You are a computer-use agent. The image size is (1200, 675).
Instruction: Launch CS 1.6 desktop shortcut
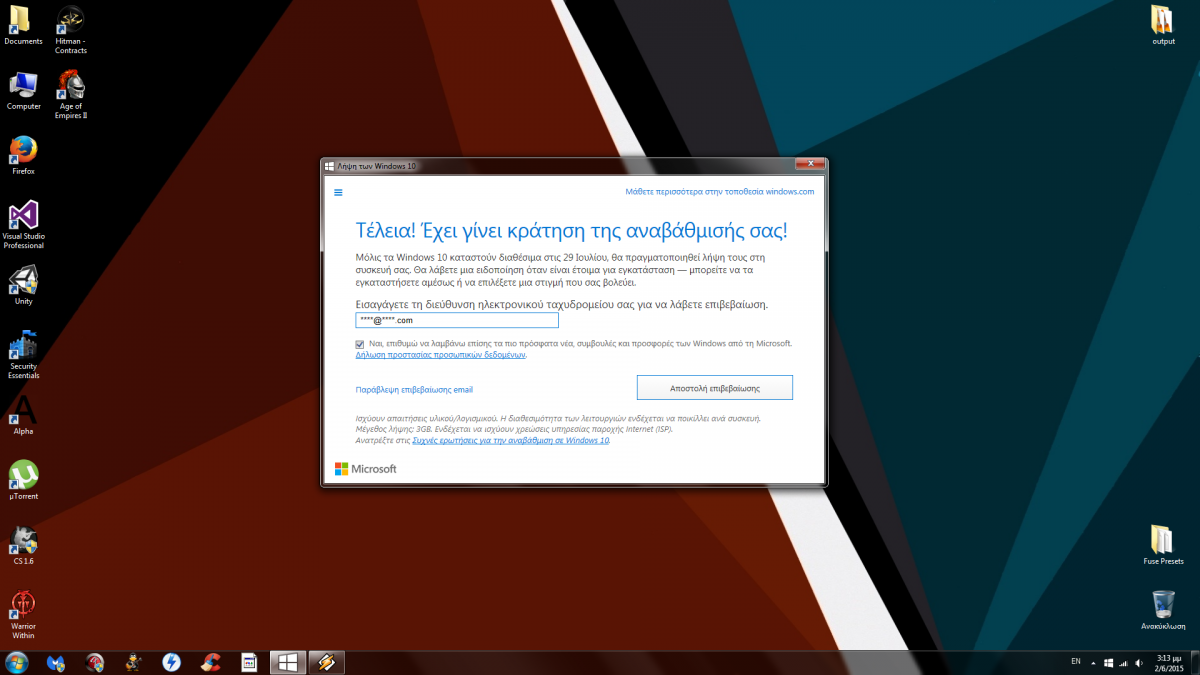[x=23, y=545]
